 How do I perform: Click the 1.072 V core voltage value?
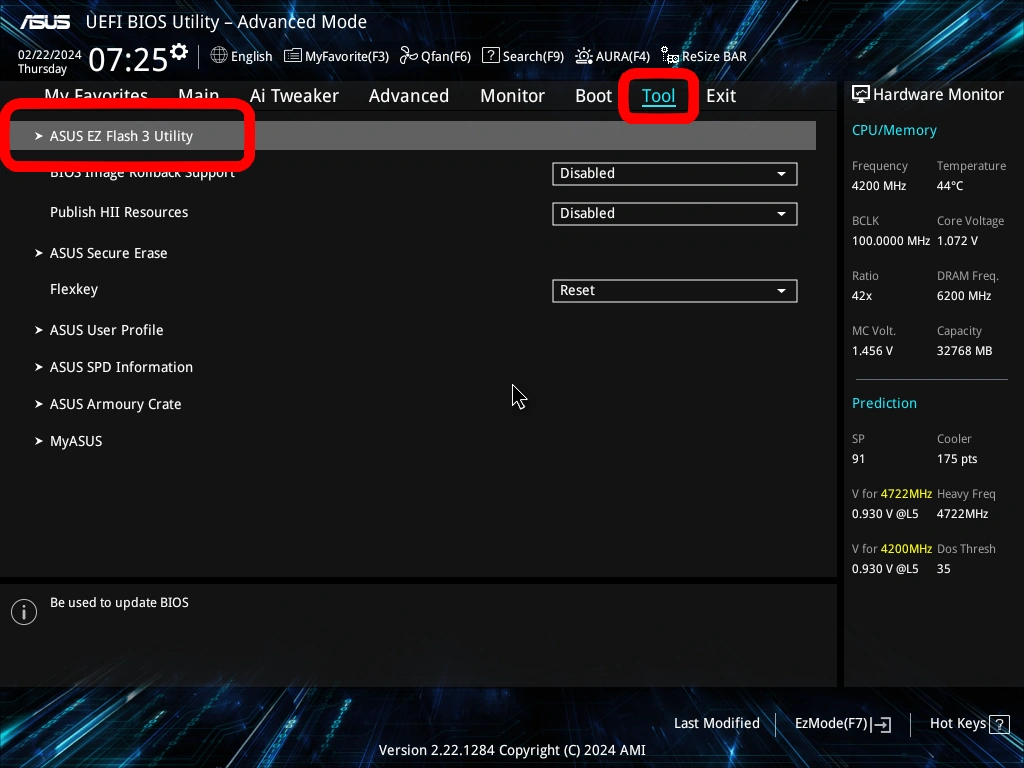(957, 241)
